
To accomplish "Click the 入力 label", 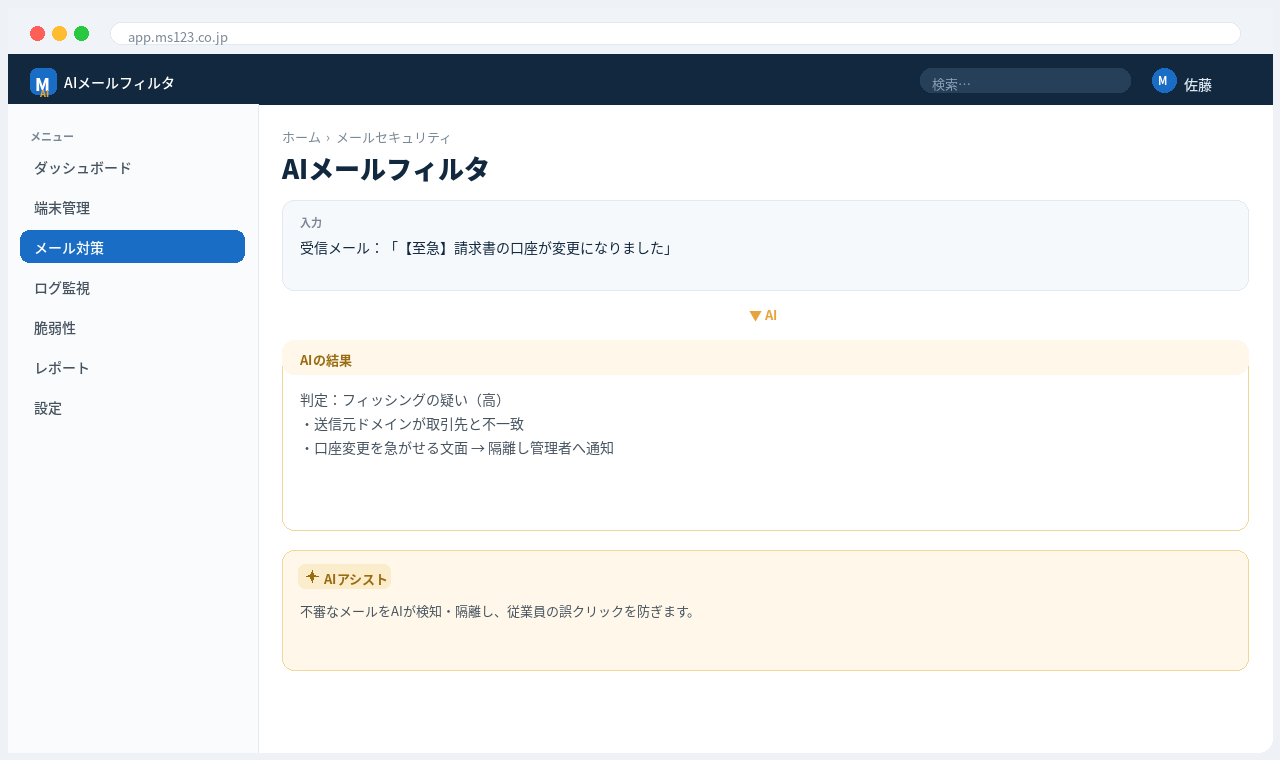I will tap(311, 223).
